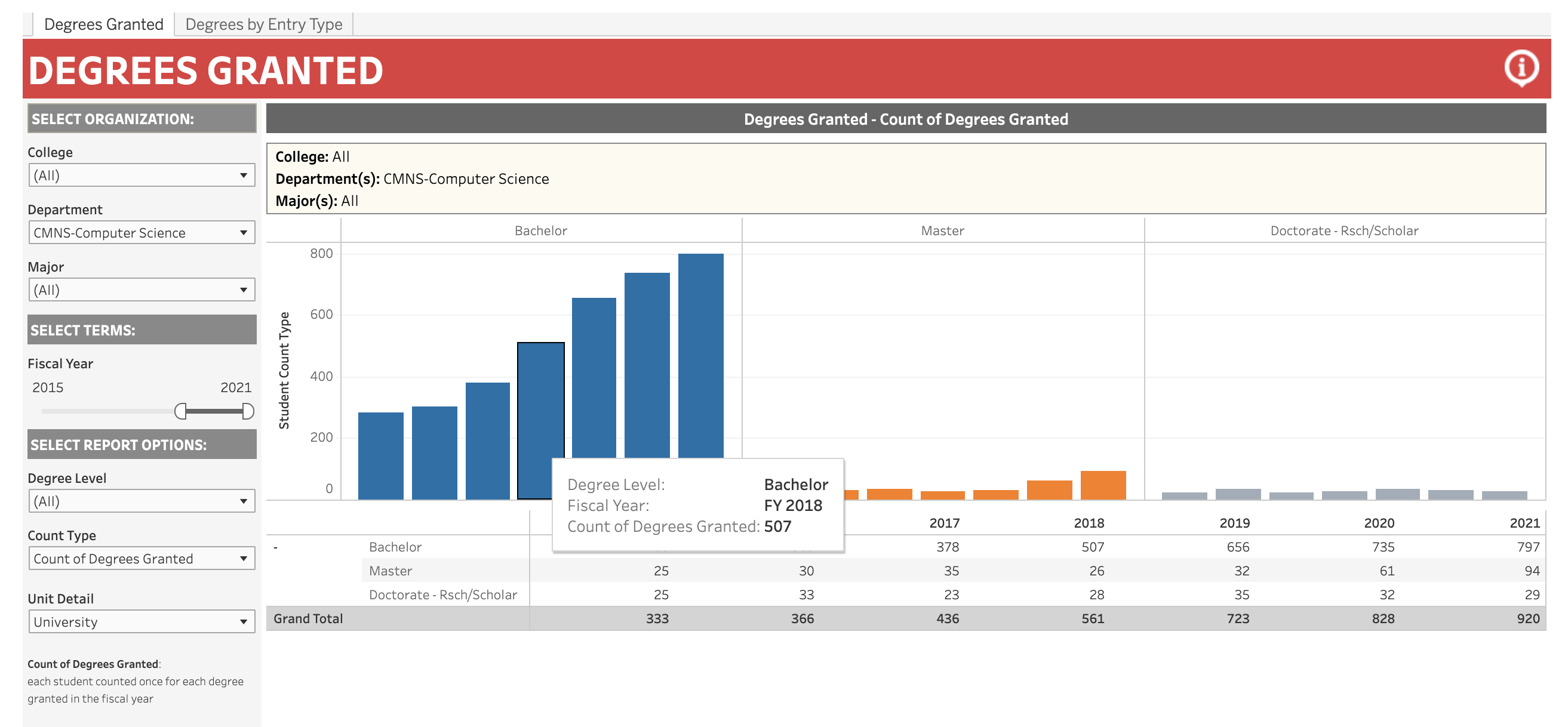Click the Master row label in table
Screen dimensions: 1568x727
coord(390,571)
